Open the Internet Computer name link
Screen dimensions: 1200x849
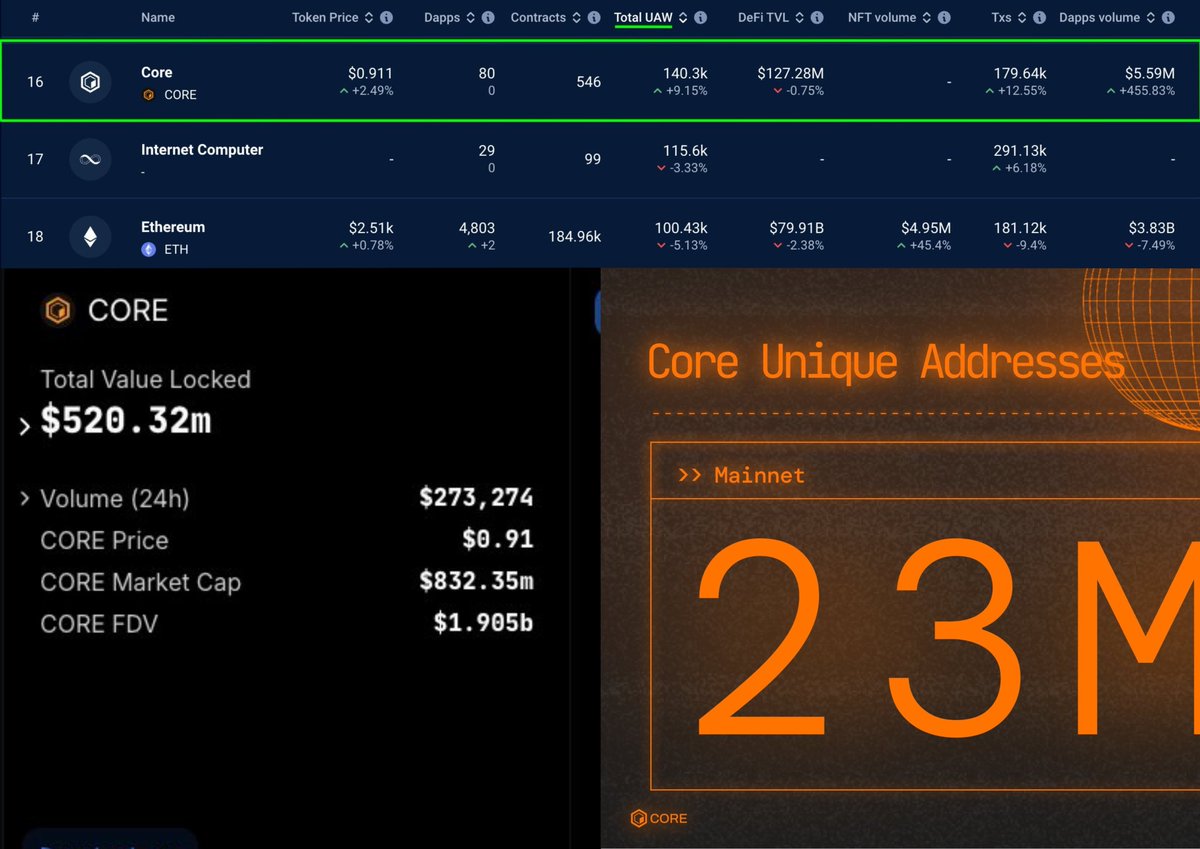click(x=202, y=150)
